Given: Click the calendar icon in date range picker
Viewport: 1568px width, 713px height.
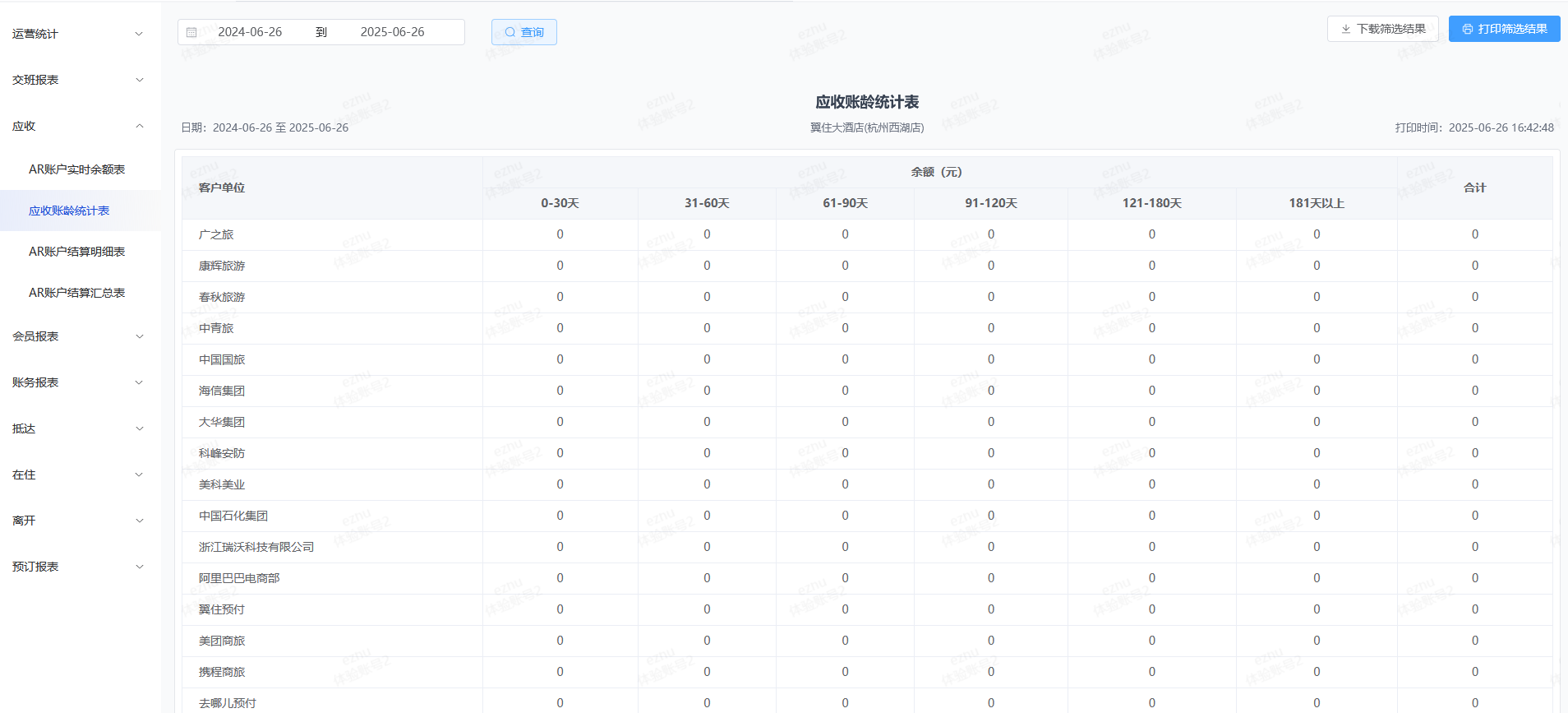Looking at the screenshot, I should [191, 32].
